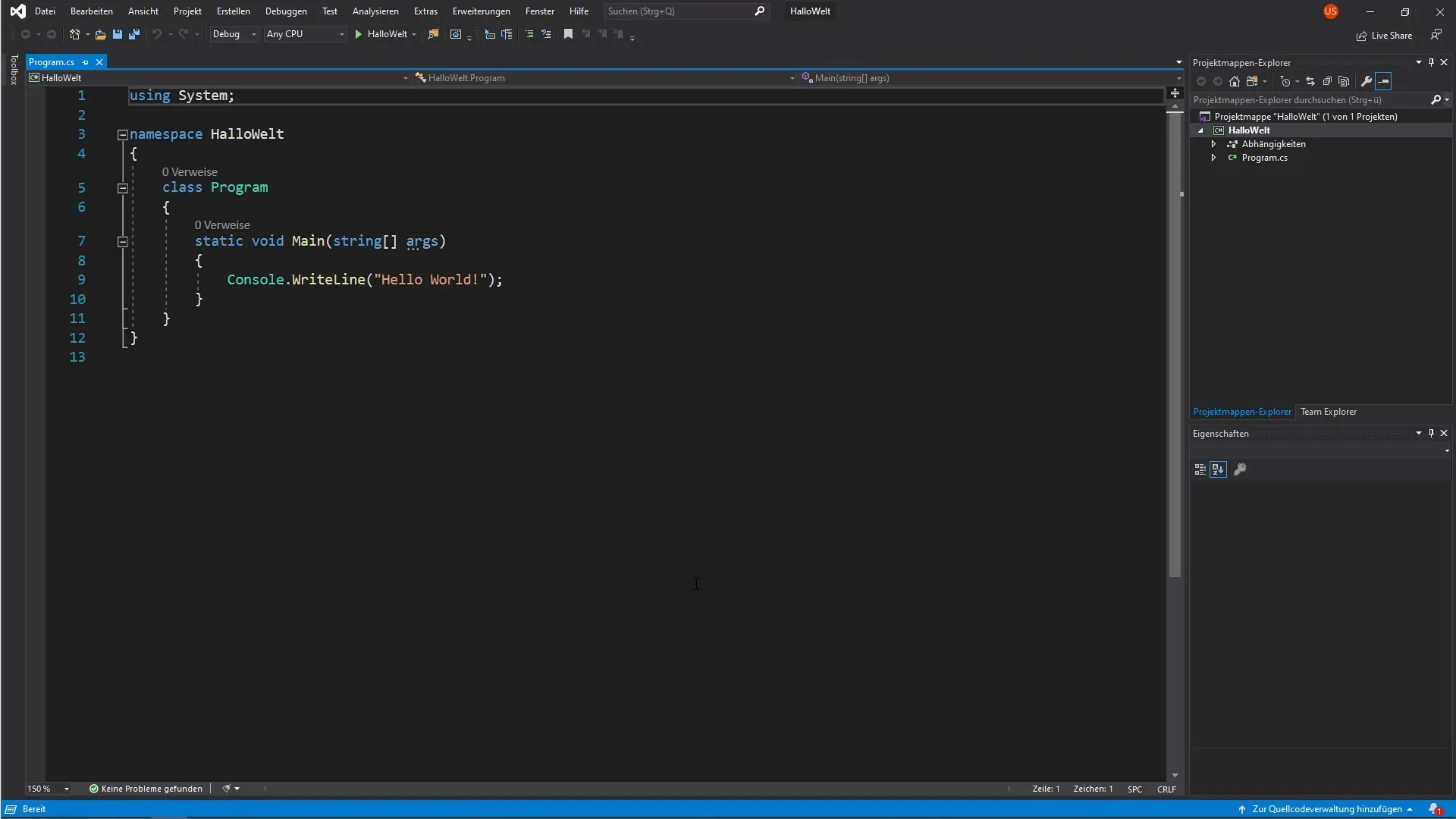Pin the Program.cs tab

(x=85, y=62)
